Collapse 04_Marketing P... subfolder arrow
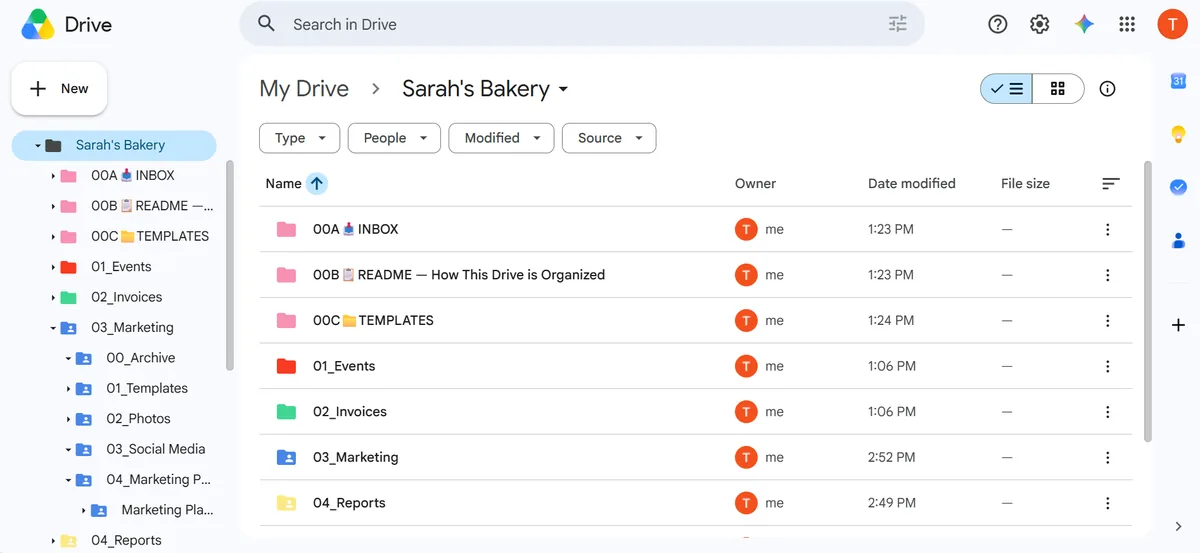 click(x=69, y=480)
